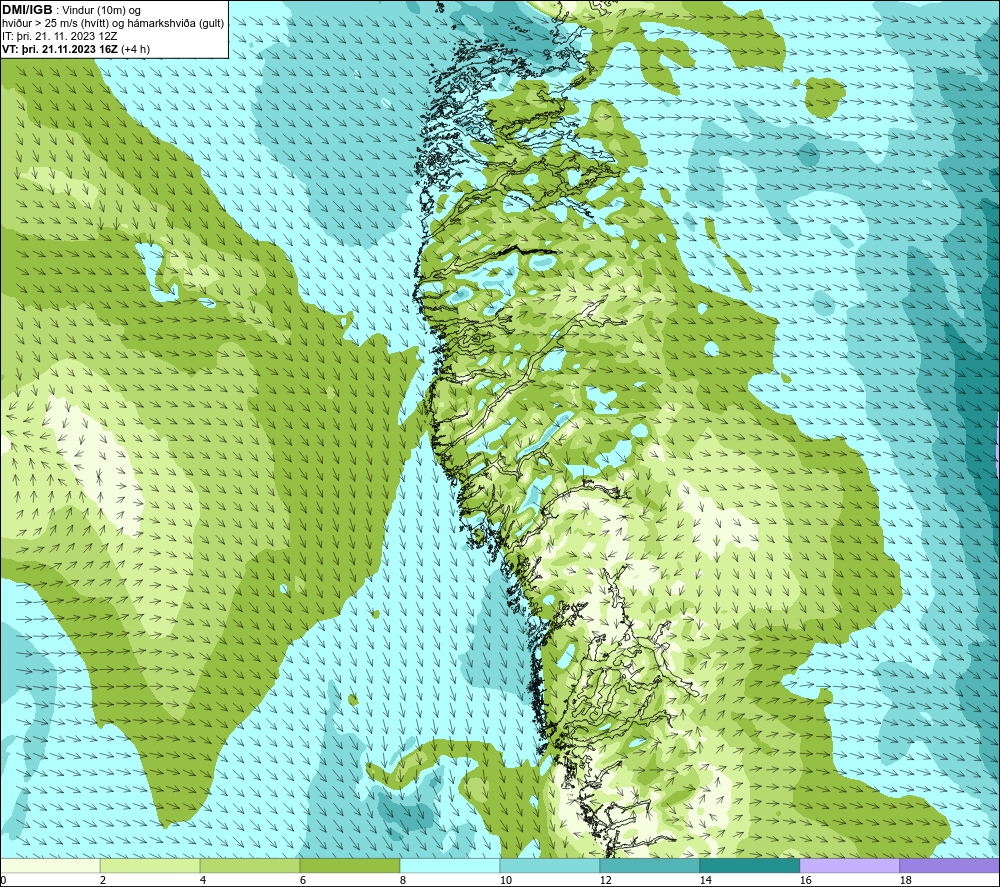Click the '(+4 h)' forecast offset text
This screenshot has height=887, width=1000.
point(135,48)
